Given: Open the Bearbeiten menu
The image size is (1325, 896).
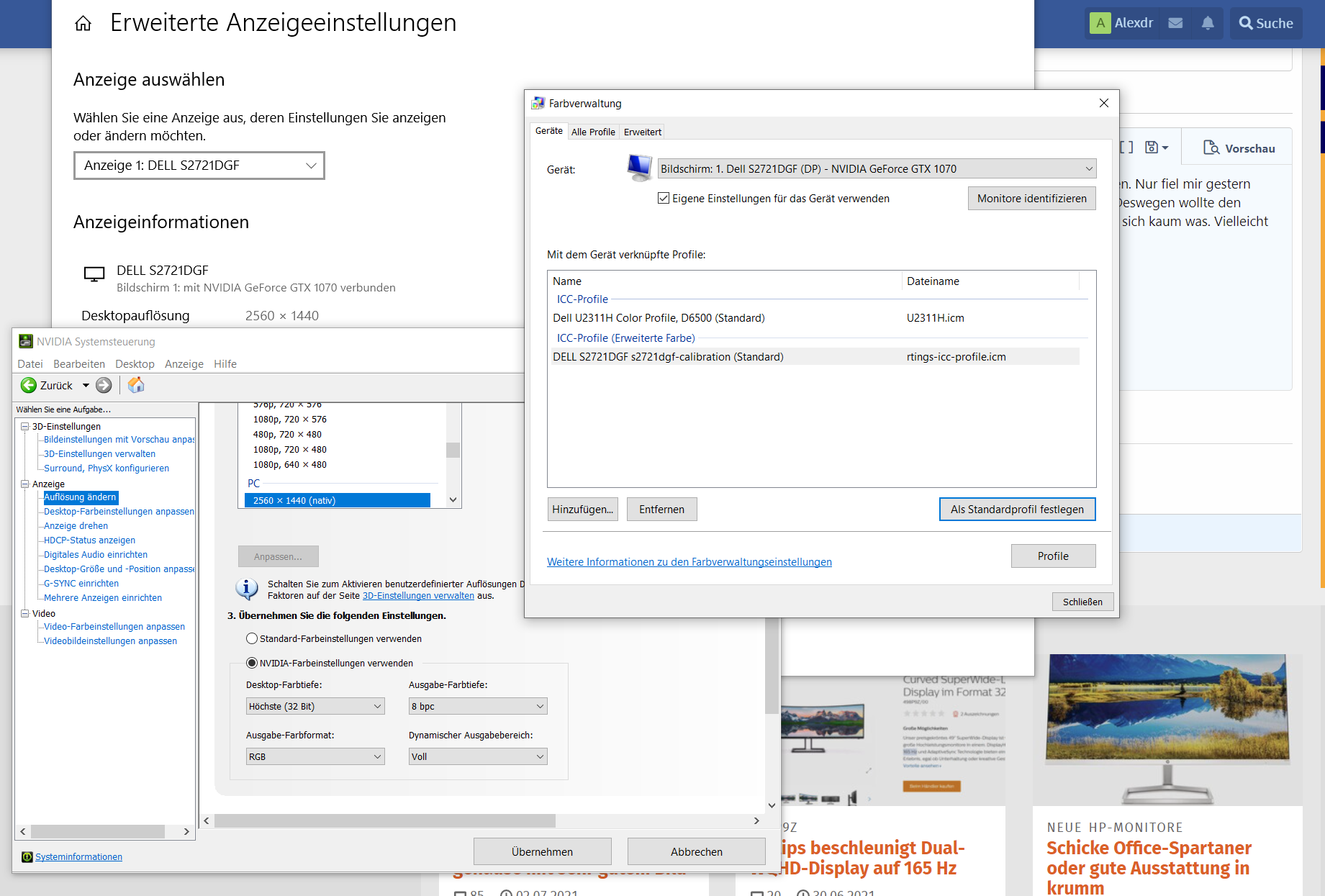Looking at the screenshot, I should (79, 363).
